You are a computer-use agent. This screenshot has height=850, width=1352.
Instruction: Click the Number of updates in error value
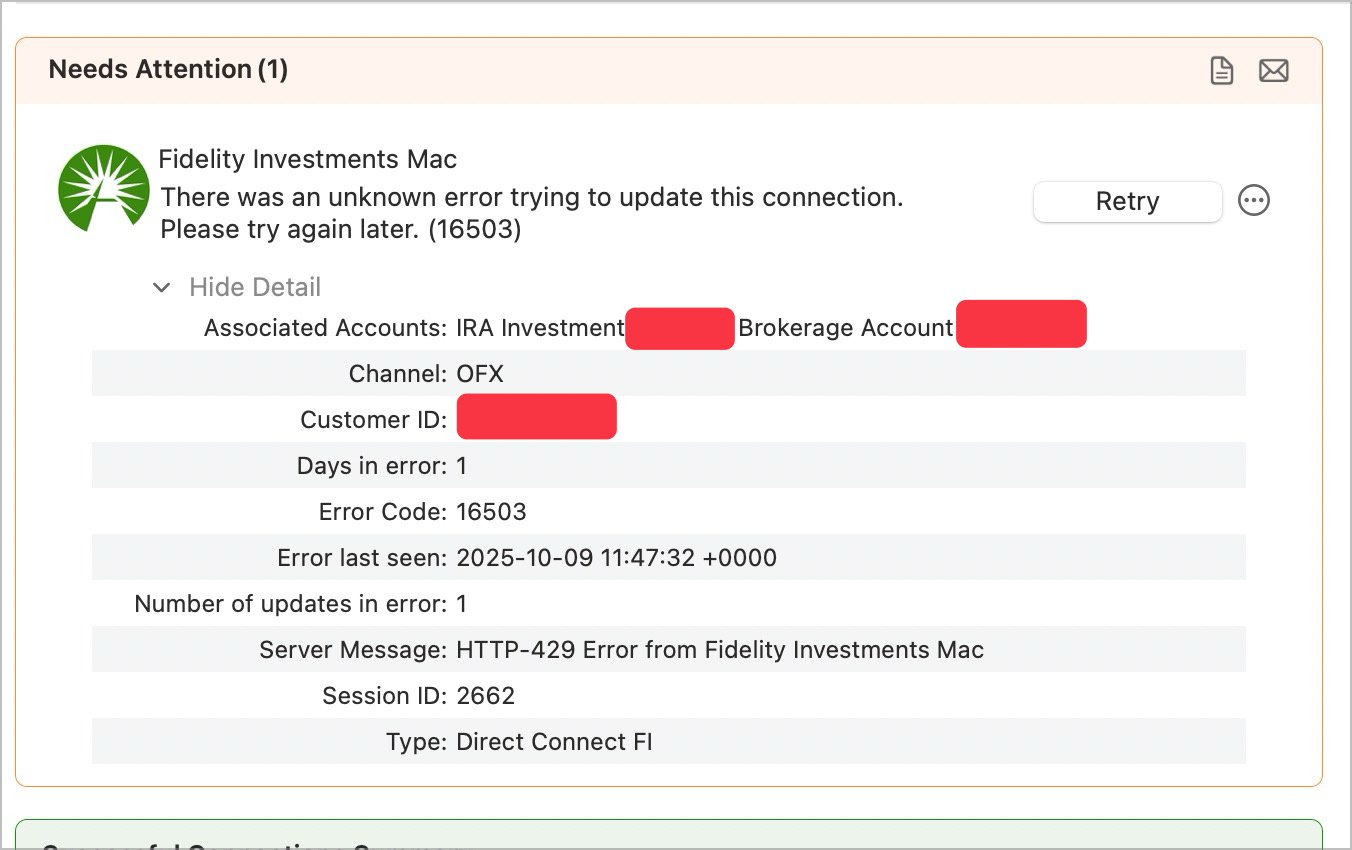[462, 604]
